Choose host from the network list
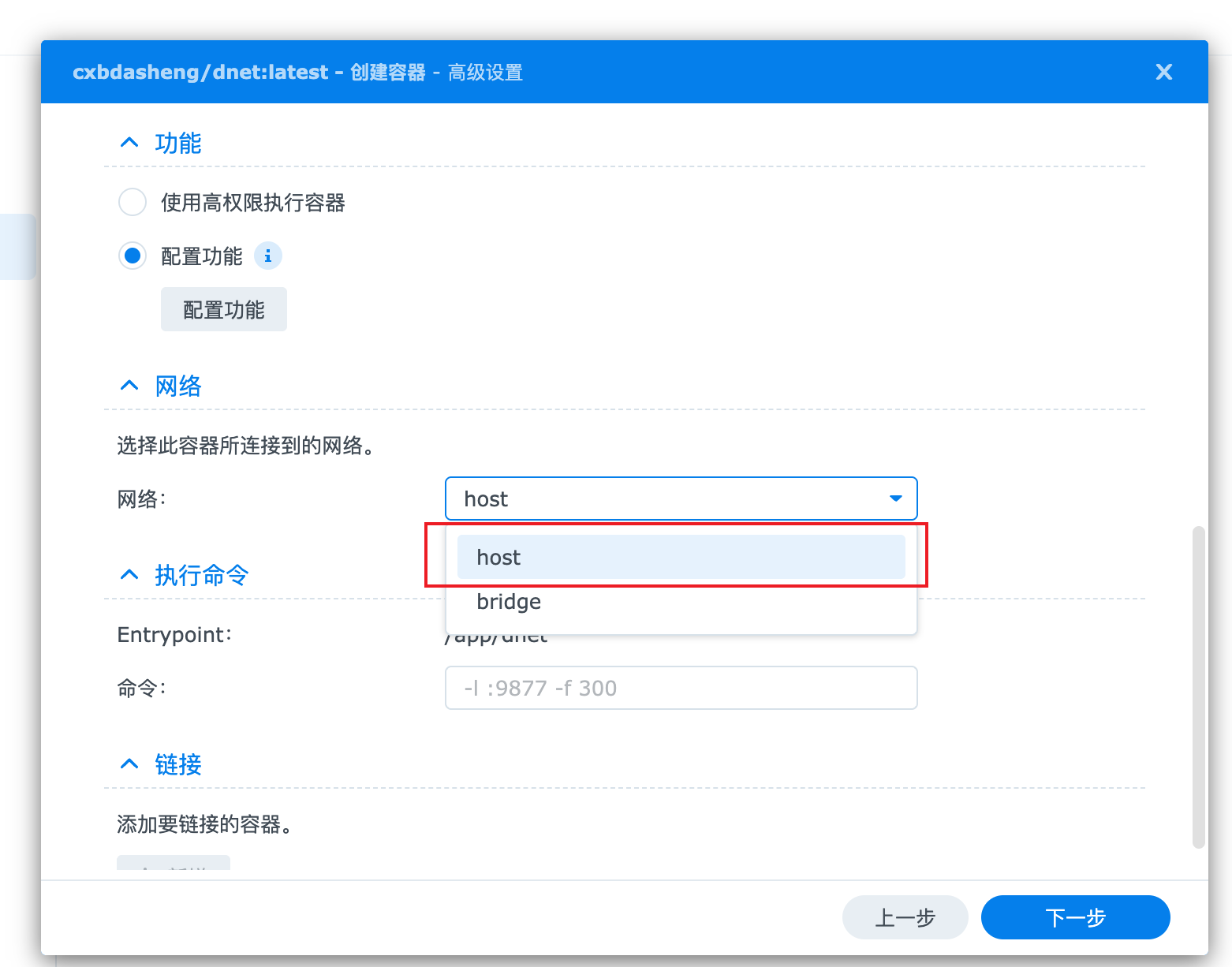This screenshot has height=967, width=1232. click(x=681, y=557)
